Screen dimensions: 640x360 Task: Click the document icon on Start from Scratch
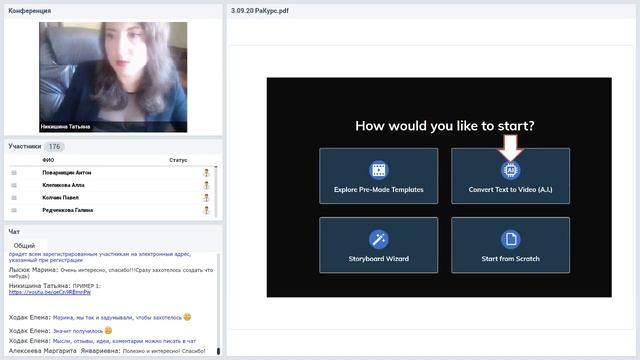(510, 239)
